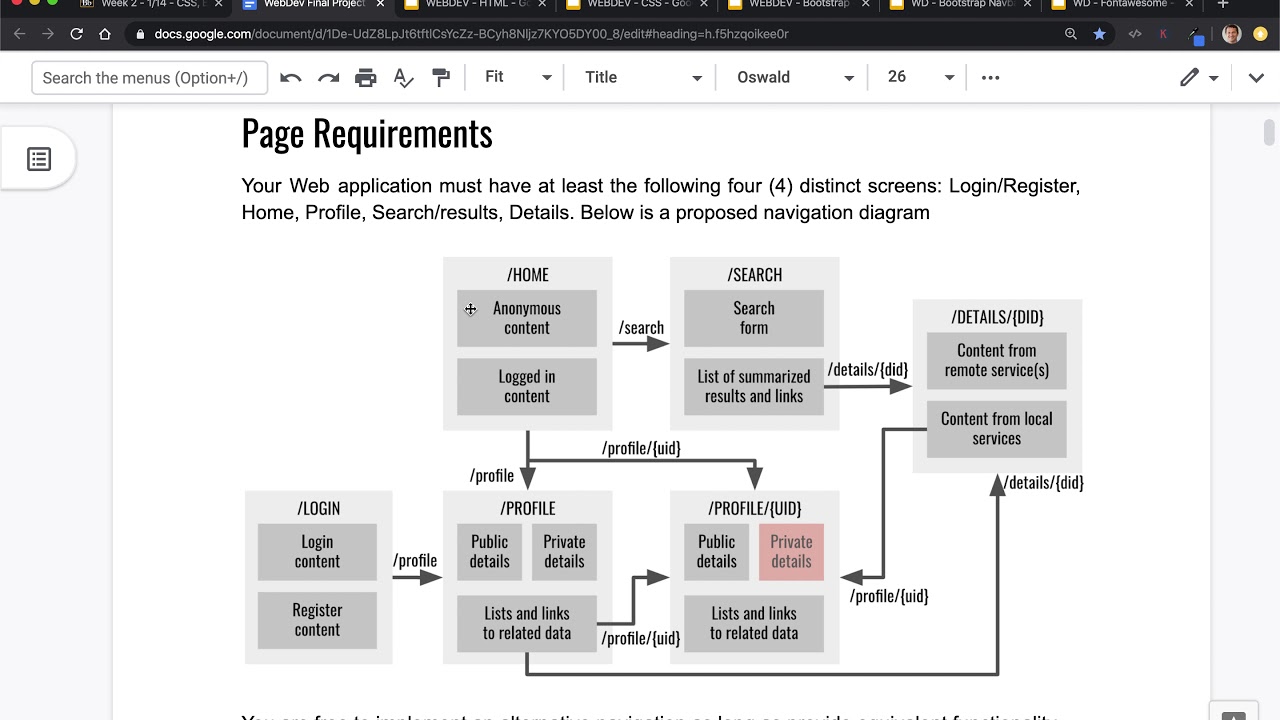Open the Chrome profile avatar
The image size is (1280, 720).
(1232, 34)
